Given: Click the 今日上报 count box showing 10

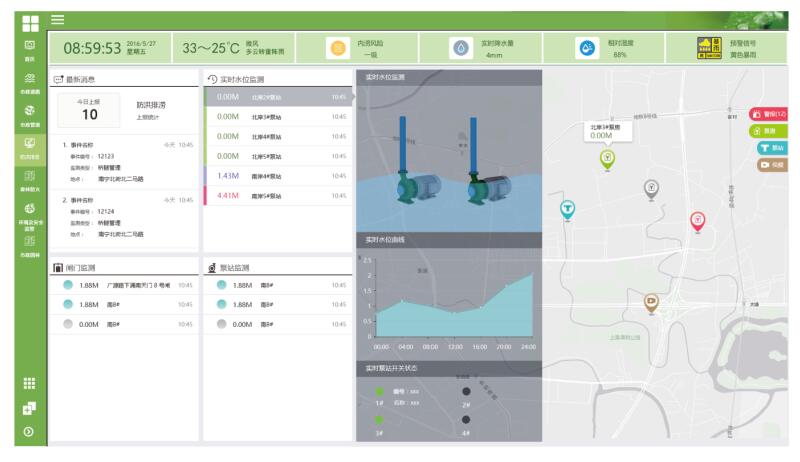Looking at the screenshot, I should coord(89,109).
